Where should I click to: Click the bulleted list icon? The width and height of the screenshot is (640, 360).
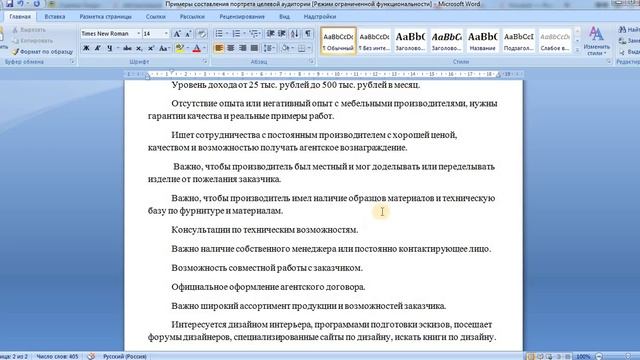(x=219, y=33)
